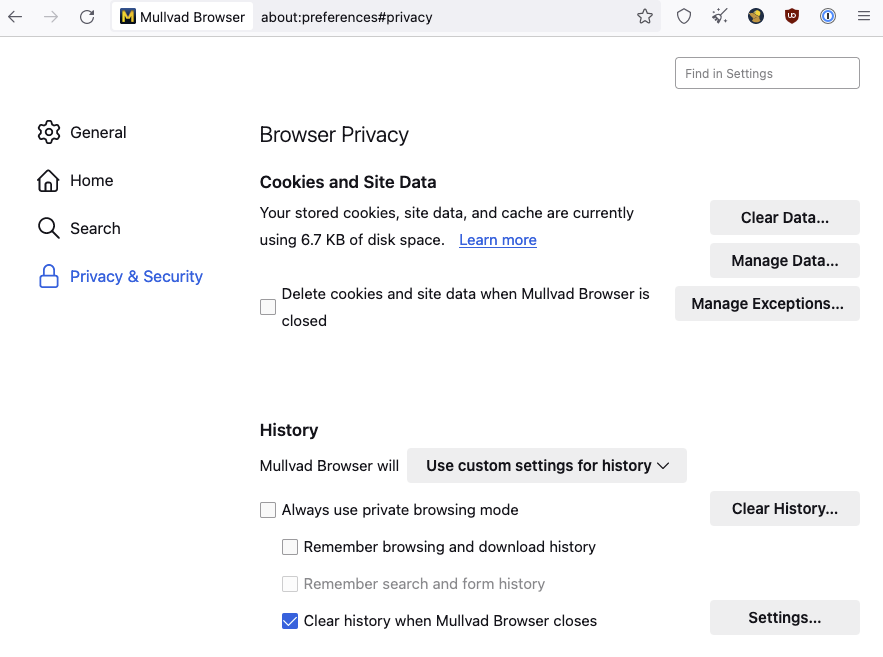Screen dimensions: 883x657
Task: Open the hamburger application menu
Action: point(863,16)
